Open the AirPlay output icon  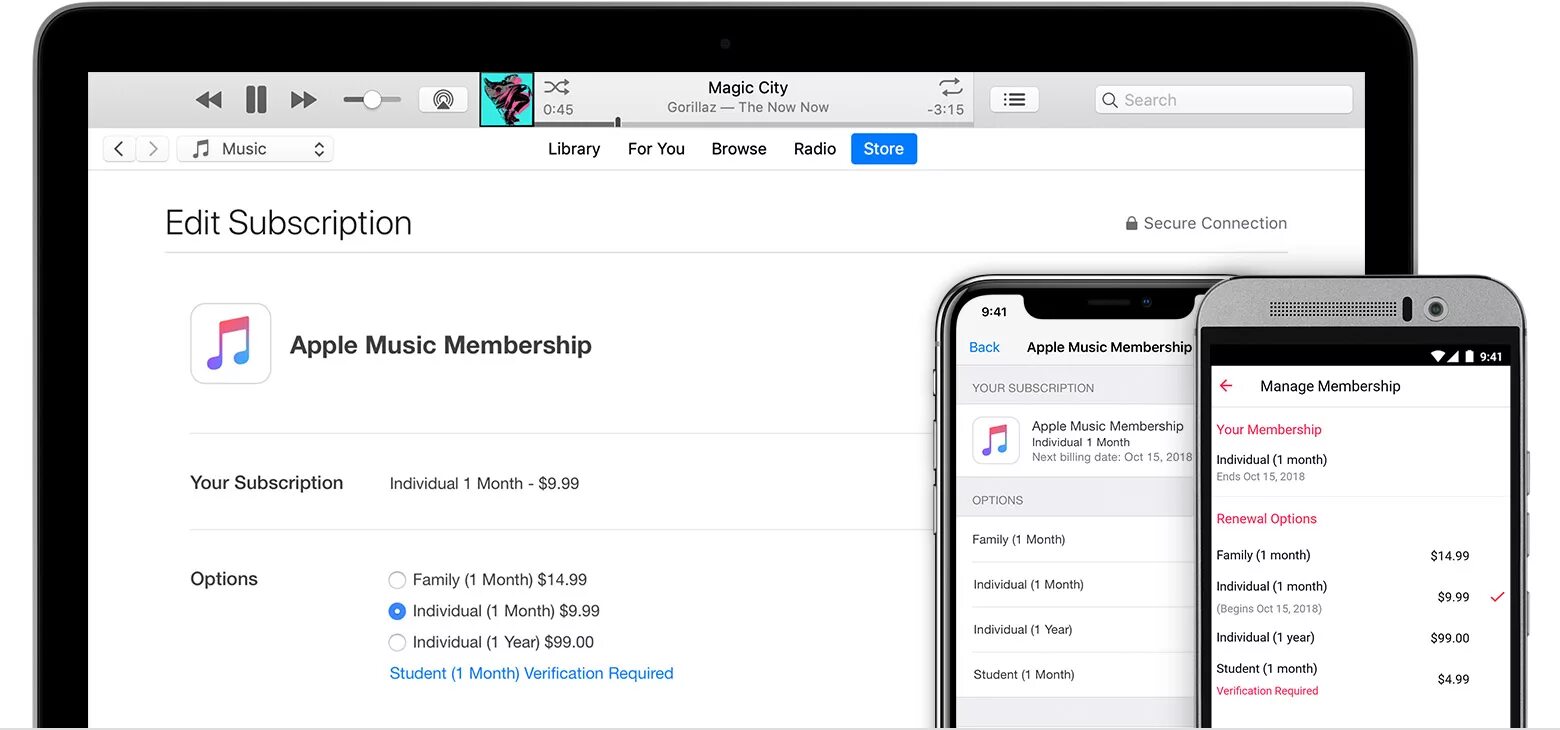(443, 100)
